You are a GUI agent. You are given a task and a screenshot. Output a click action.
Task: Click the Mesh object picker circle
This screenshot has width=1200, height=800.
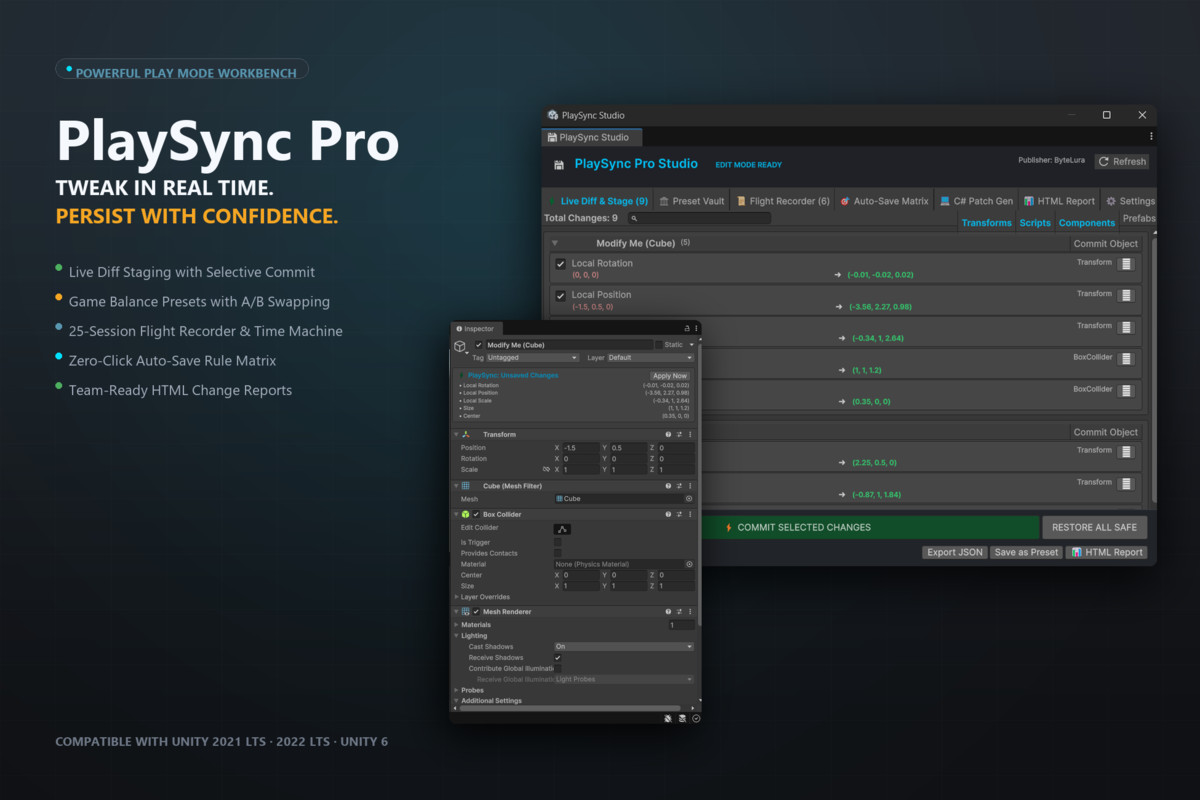tap(689, 498)
